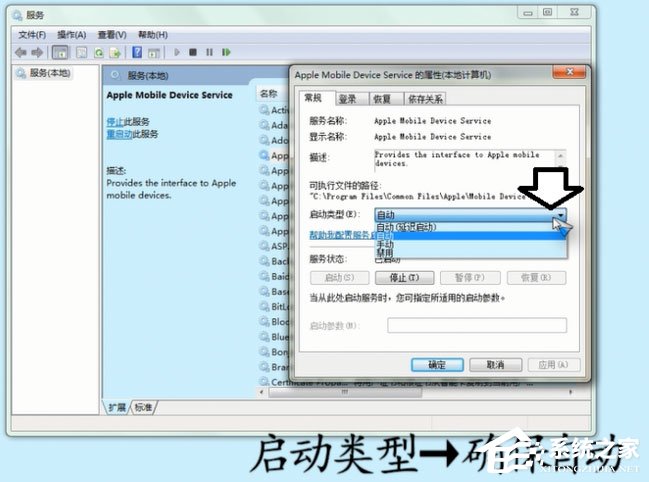Click the pause service toolbar icon

(x=208, y=52)
